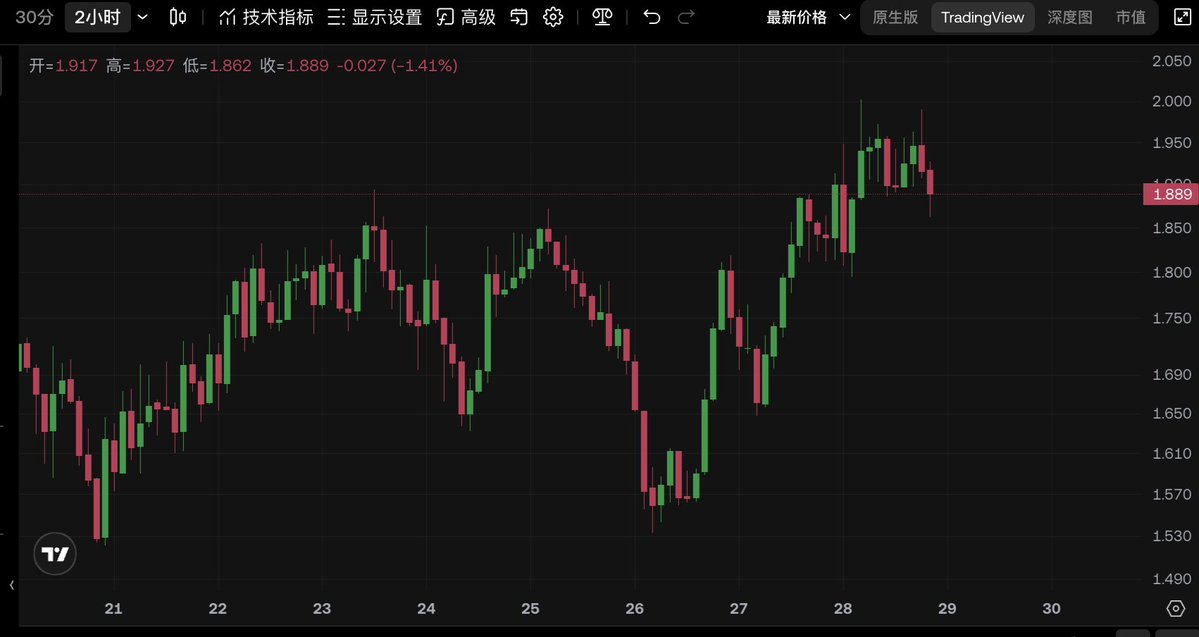Expand the time interval dropdown arrow
This screenshot has width=1199, height=637.
pos(142,17)
